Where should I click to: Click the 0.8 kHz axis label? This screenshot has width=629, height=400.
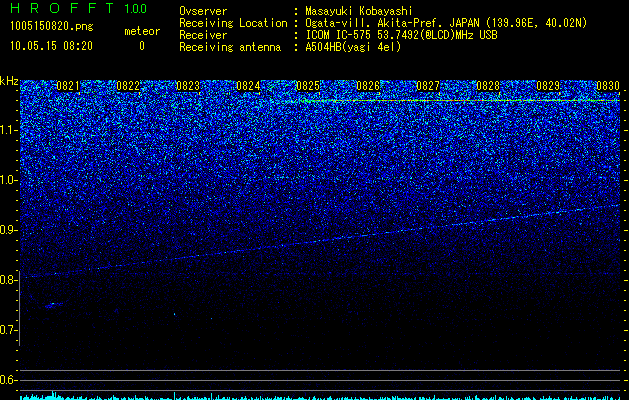click(9, 280)
